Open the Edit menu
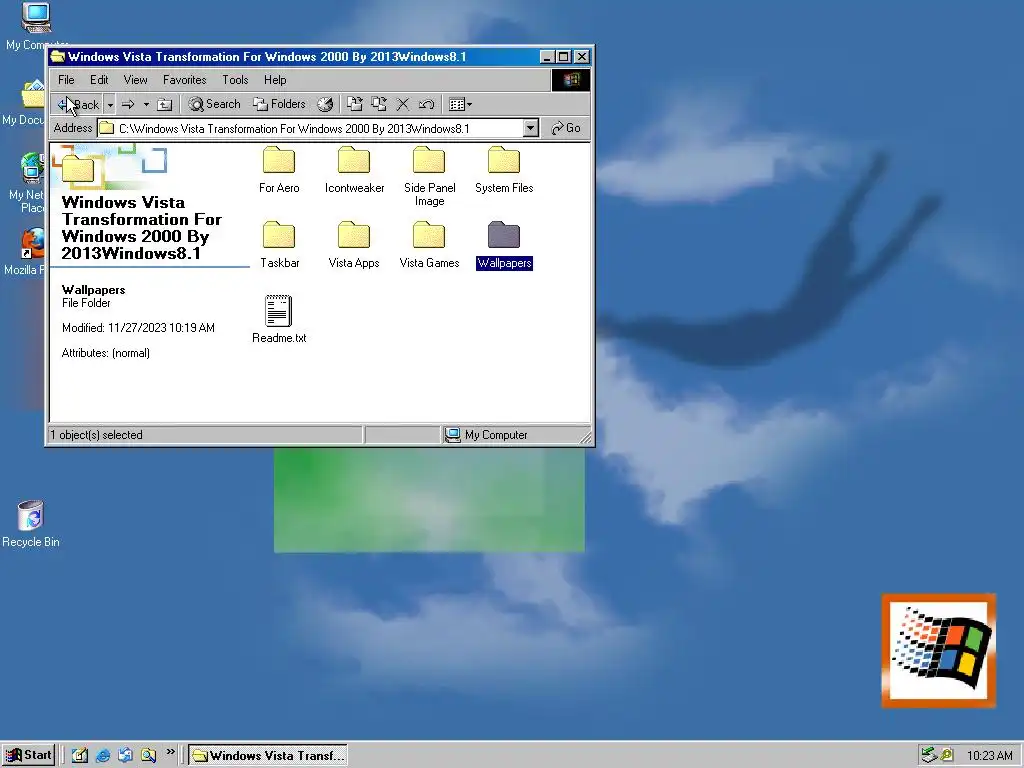Screen dimensions: 1024x768 point(99,80)
